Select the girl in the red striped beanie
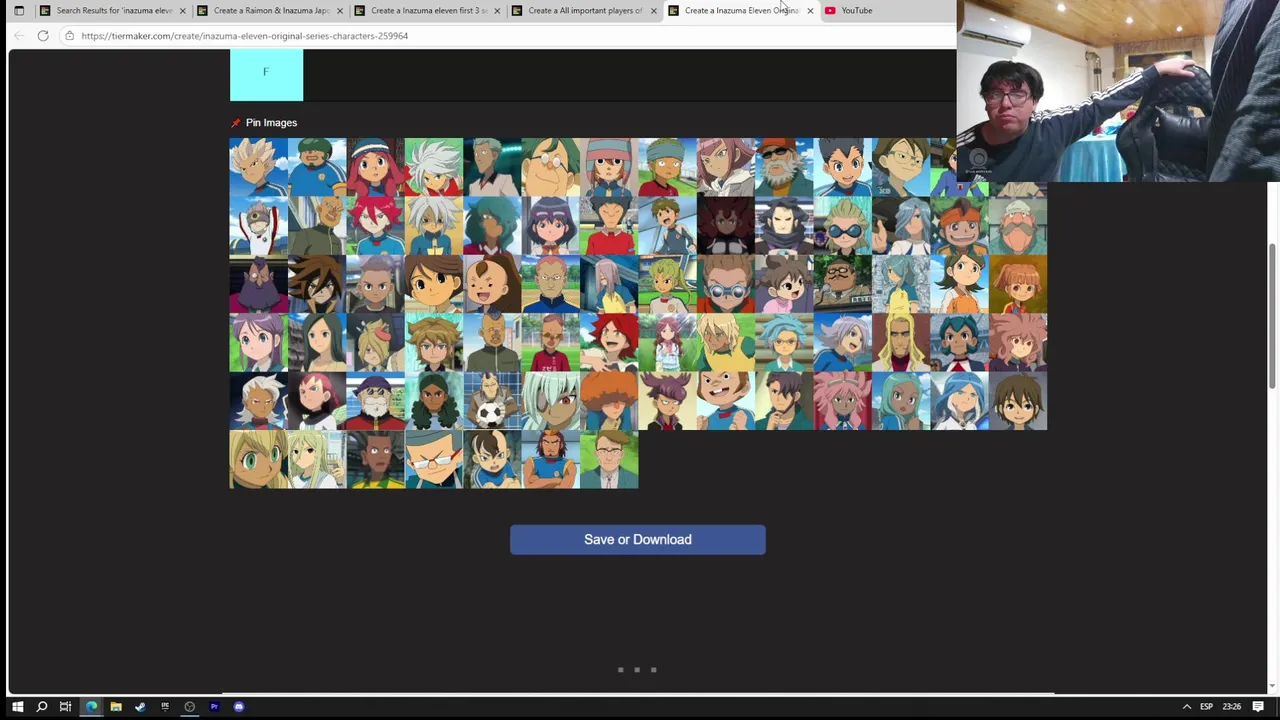 coord(375,167)
